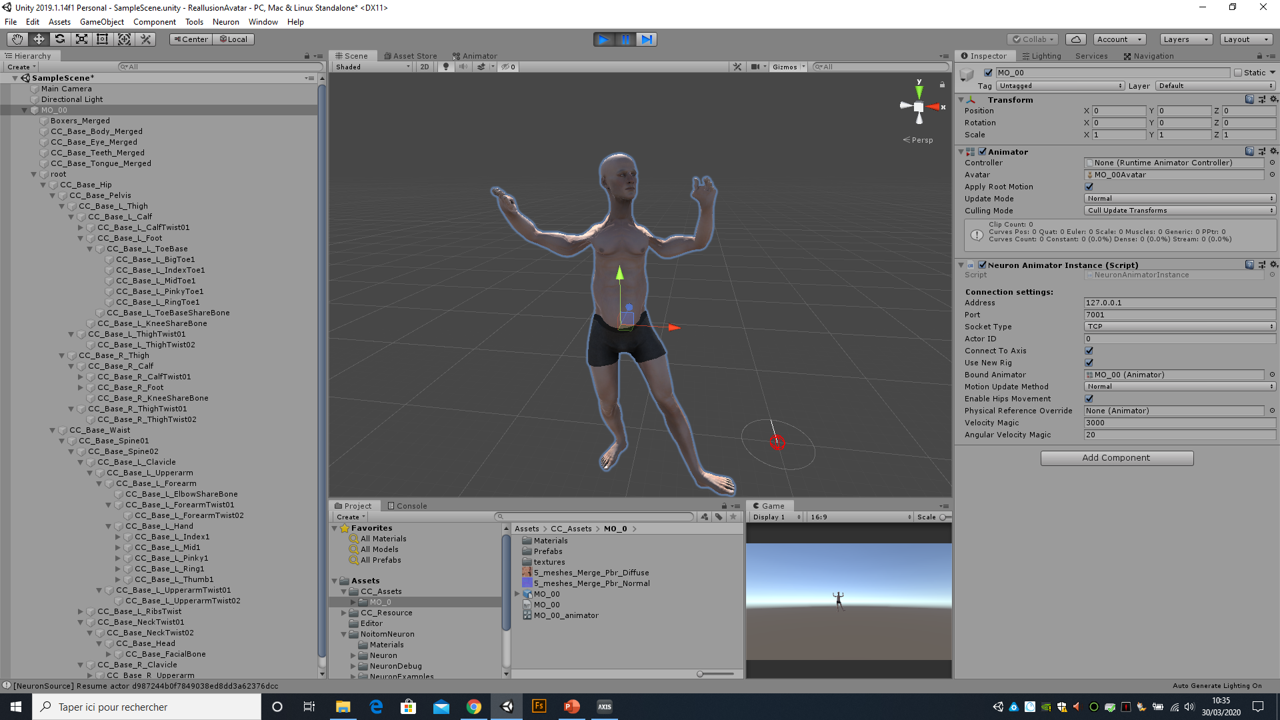Switch to the Console tab
1280x720 pixels.
[x=407, y=506]
